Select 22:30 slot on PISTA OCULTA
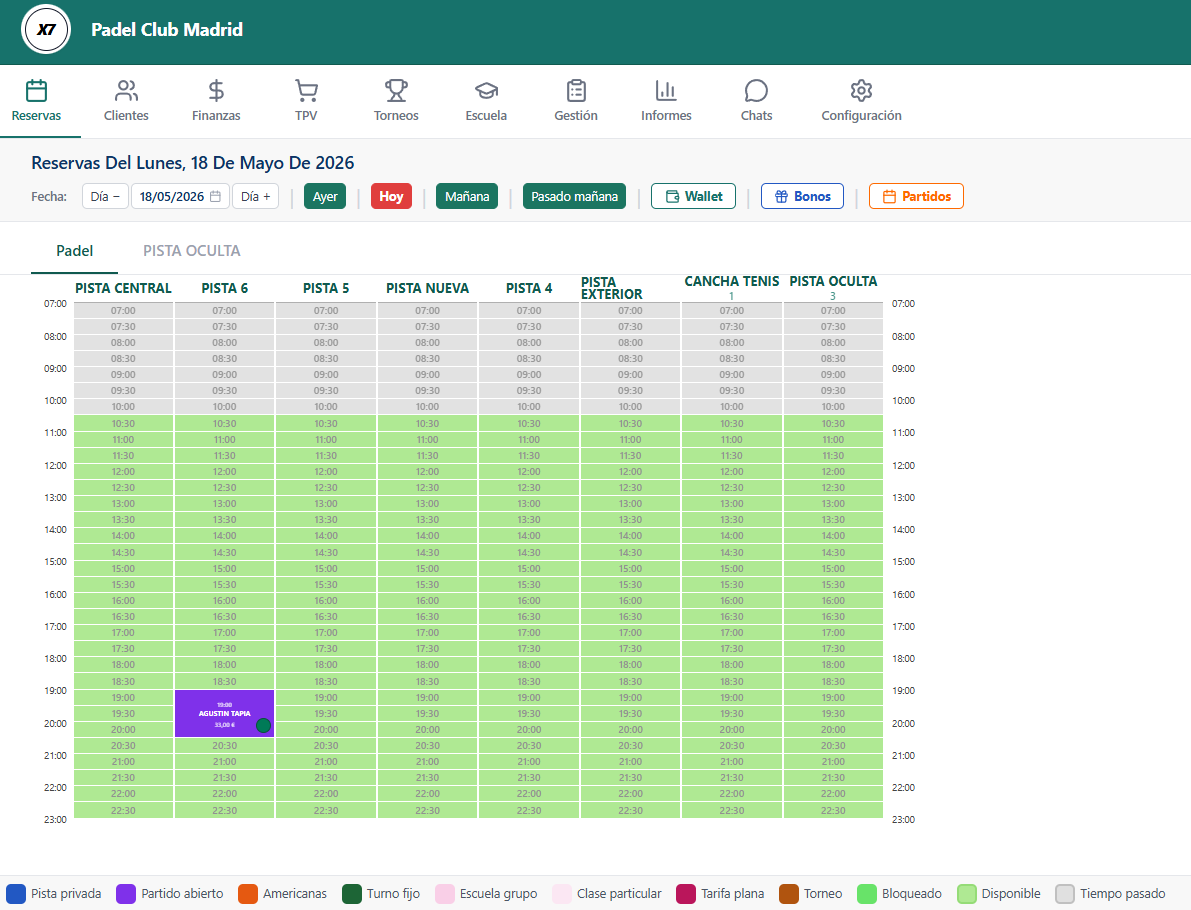Screen dimensions: 1191x910 (833, 810)
